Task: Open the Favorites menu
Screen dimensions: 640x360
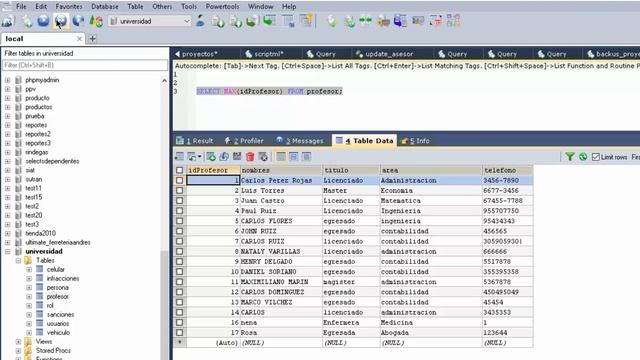Action: click(x=69, y=7)
